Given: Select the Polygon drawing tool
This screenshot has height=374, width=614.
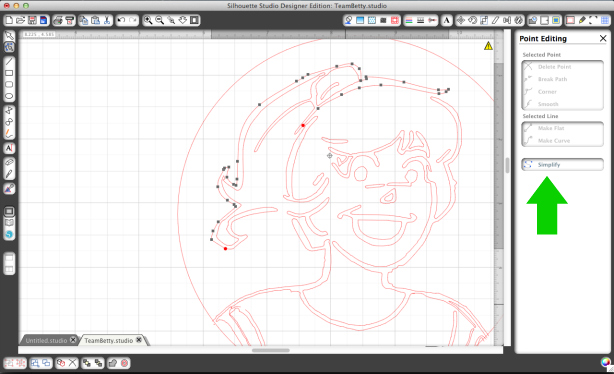Looking at the screenshot, I should [9, 111].
